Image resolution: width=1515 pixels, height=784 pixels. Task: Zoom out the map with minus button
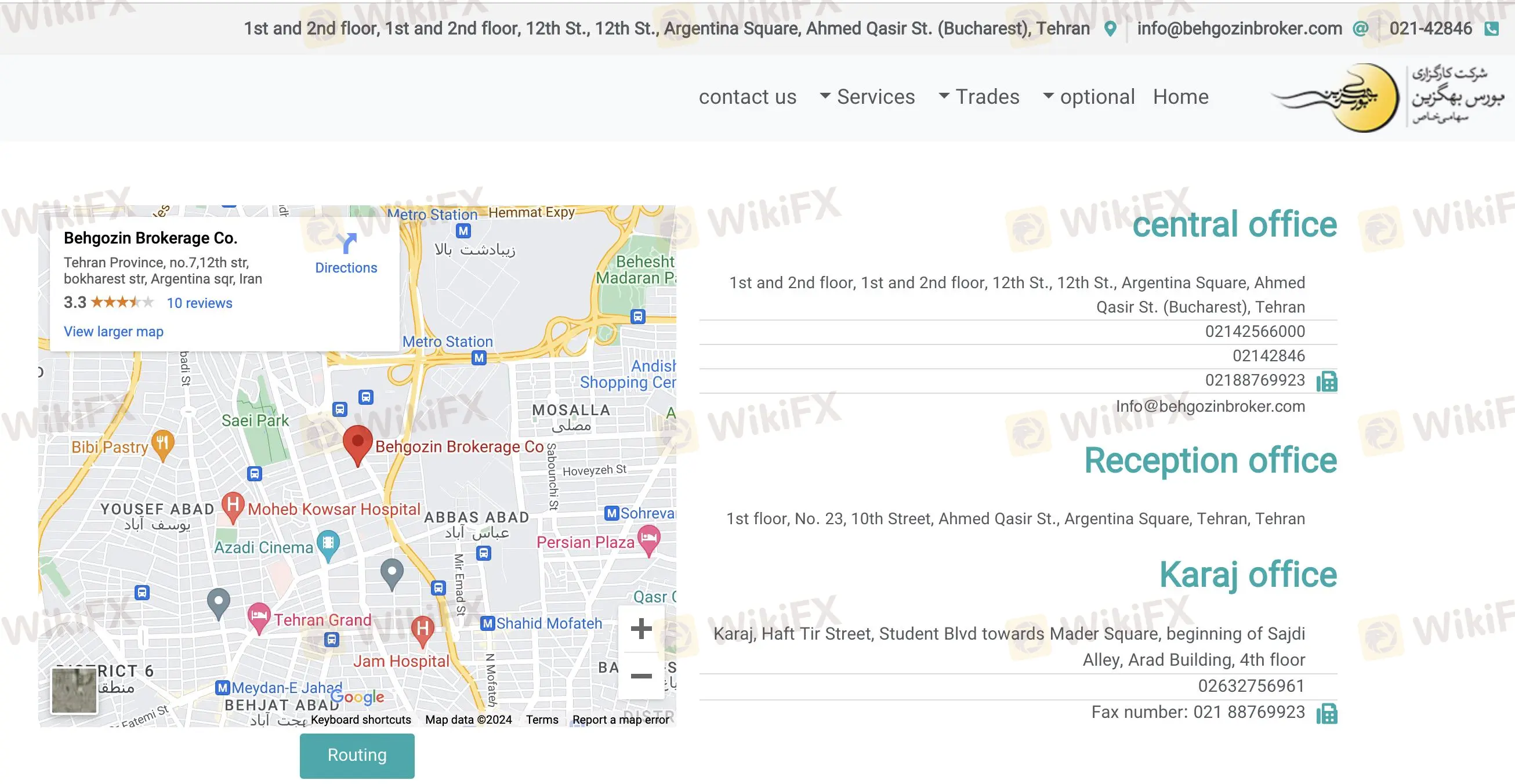pos(641,676)
